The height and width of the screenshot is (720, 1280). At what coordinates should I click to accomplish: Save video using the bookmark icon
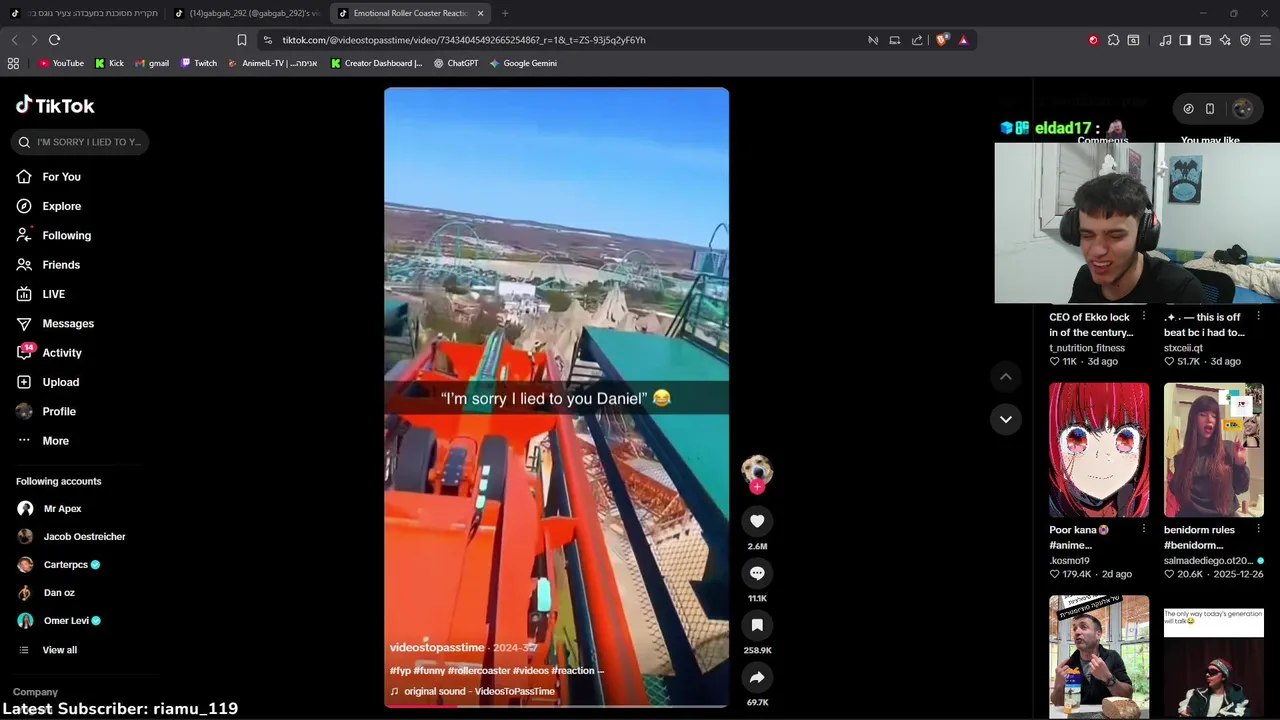(757, 625)
